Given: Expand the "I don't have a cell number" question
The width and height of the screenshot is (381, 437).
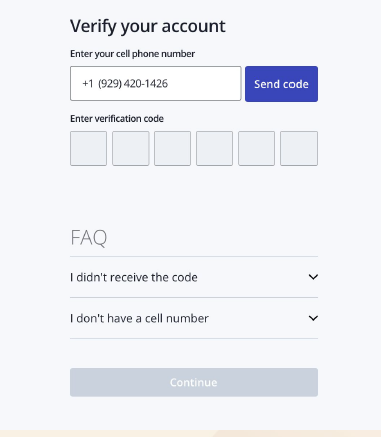Looking at the screenshot, I should [194, 318].
